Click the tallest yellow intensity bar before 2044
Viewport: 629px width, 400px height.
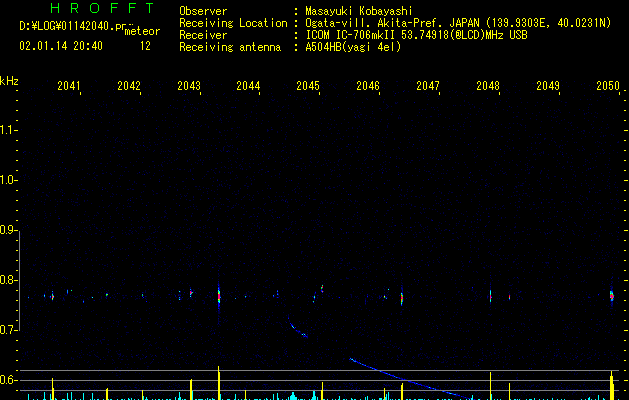(x=219, y=383)
